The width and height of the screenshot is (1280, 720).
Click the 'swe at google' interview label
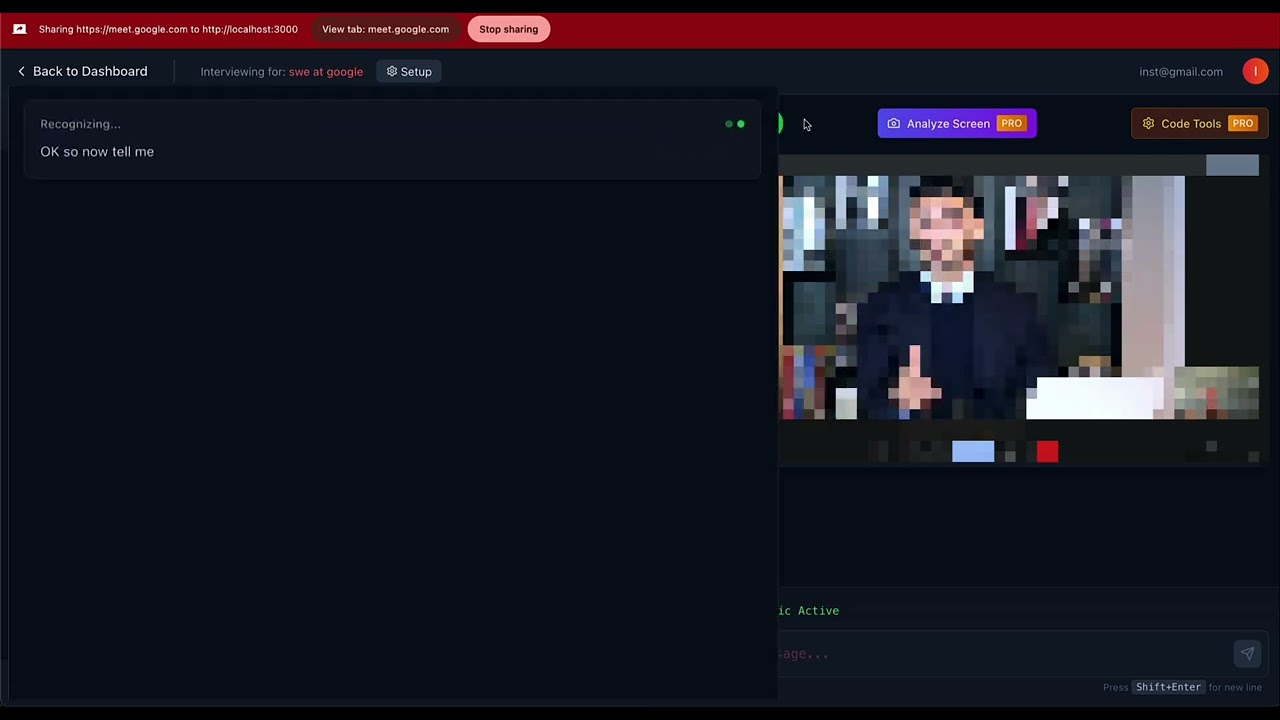coord(326,72)
